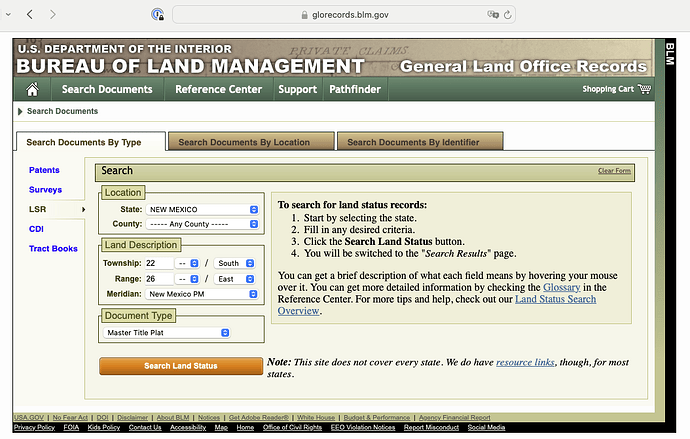This screenshot has width=690, height=439.
Task: Open Privacy Policy footer link
Action: [34, 428]
